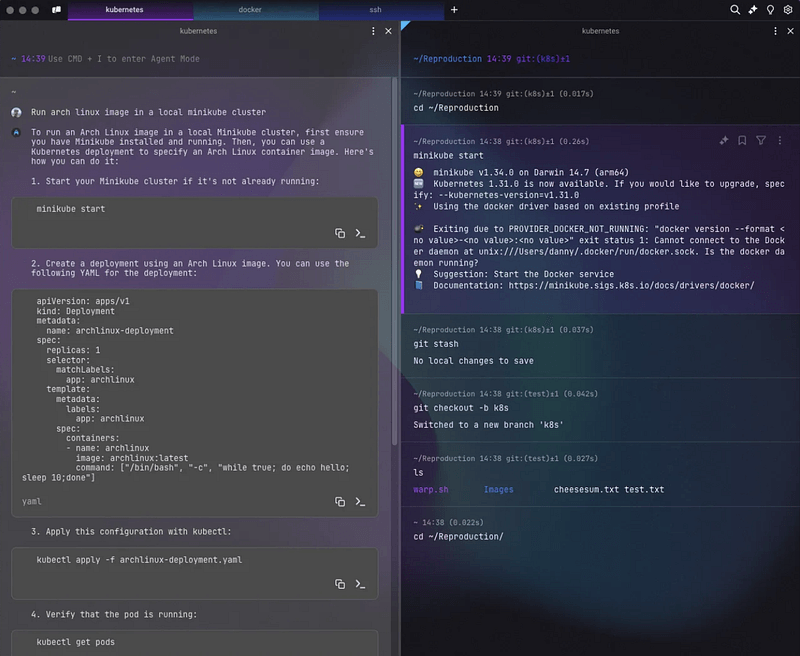Screen dimensions: 800x656
Task: Open Warp AI sparkle icon in top bar
Action: [753, 9]
